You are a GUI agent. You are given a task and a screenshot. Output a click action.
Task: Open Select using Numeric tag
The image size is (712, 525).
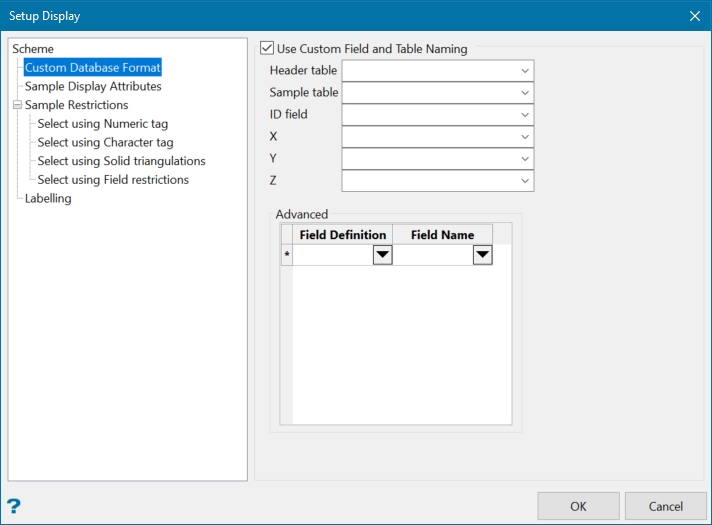(103, 124)
